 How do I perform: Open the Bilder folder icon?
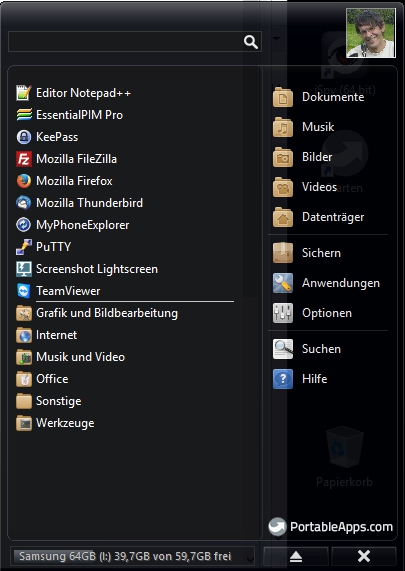click(x=283, y=157)
